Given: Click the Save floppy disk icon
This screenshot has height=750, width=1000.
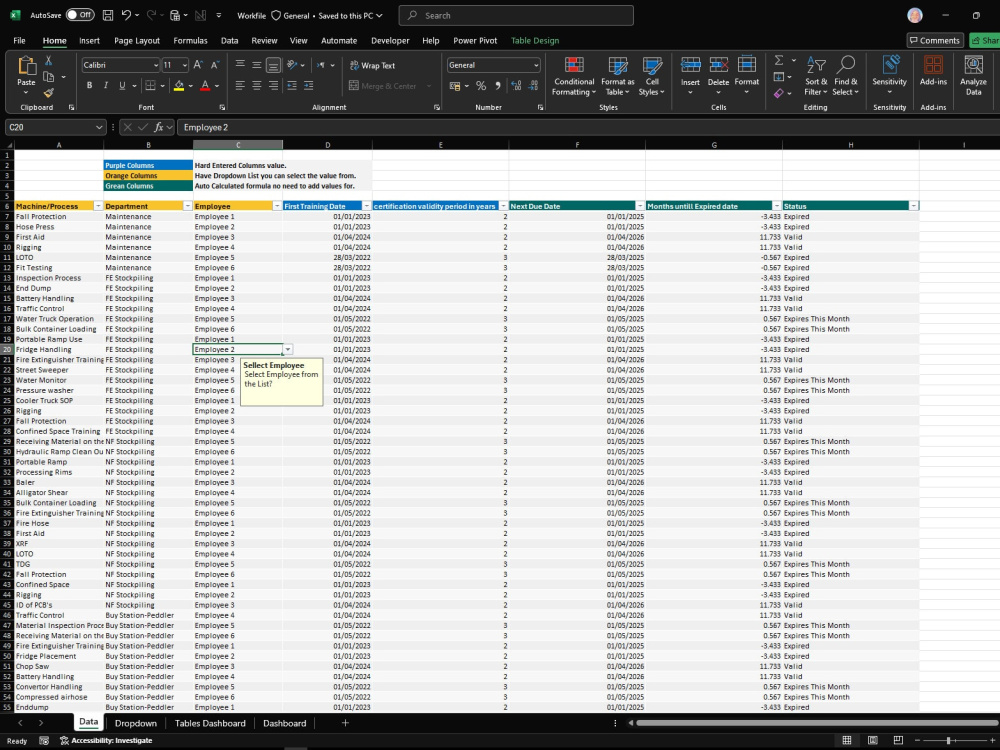Looking at the screenshot, I should [x=108, y=15].
